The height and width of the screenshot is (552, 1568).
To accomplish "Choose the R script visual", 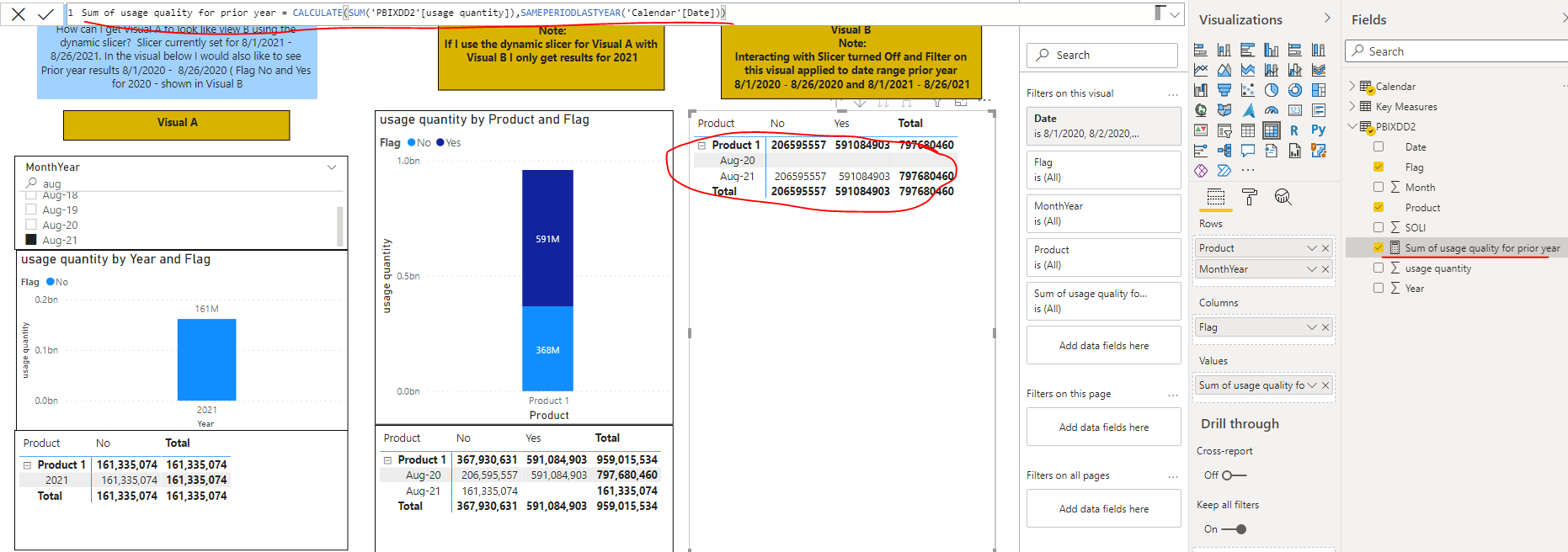I will click(x=1295, y=130).
